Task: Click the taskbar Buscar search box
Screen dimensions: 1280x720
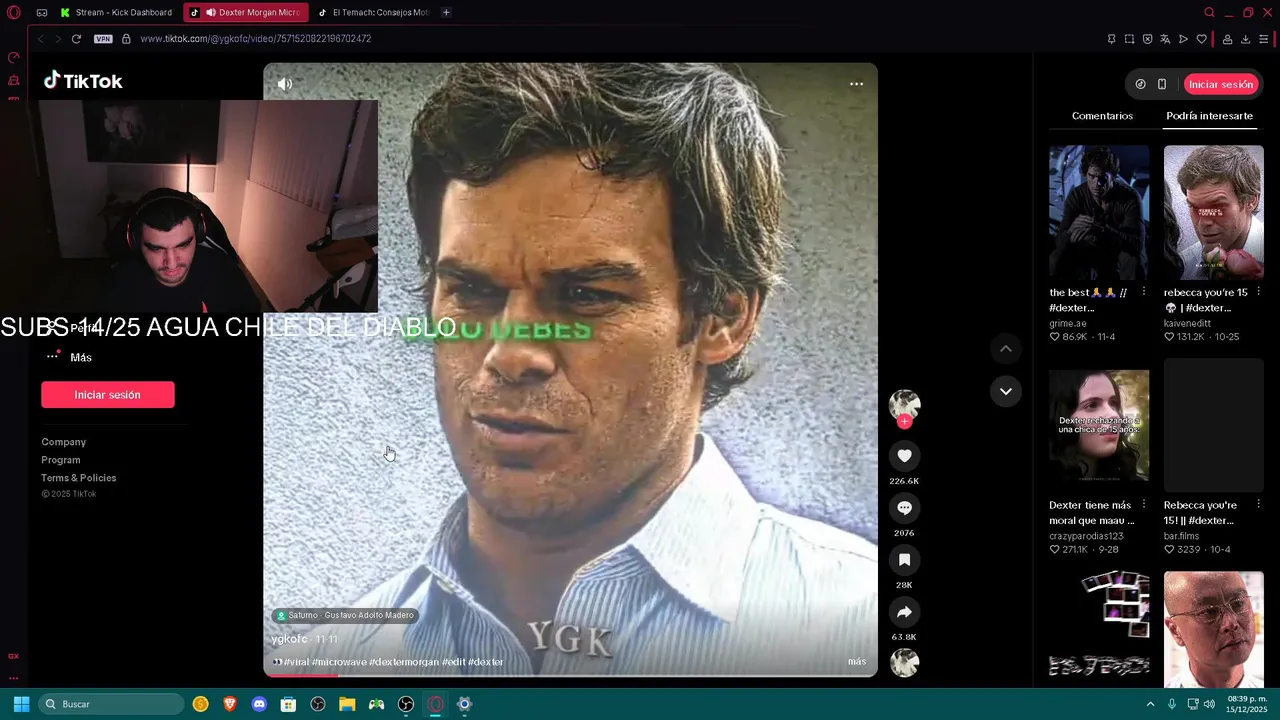Action: pos(111,704)
